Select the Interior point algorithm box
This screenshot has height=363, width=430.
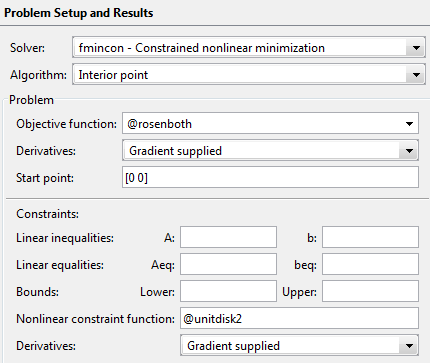click(x=249, y=75)
